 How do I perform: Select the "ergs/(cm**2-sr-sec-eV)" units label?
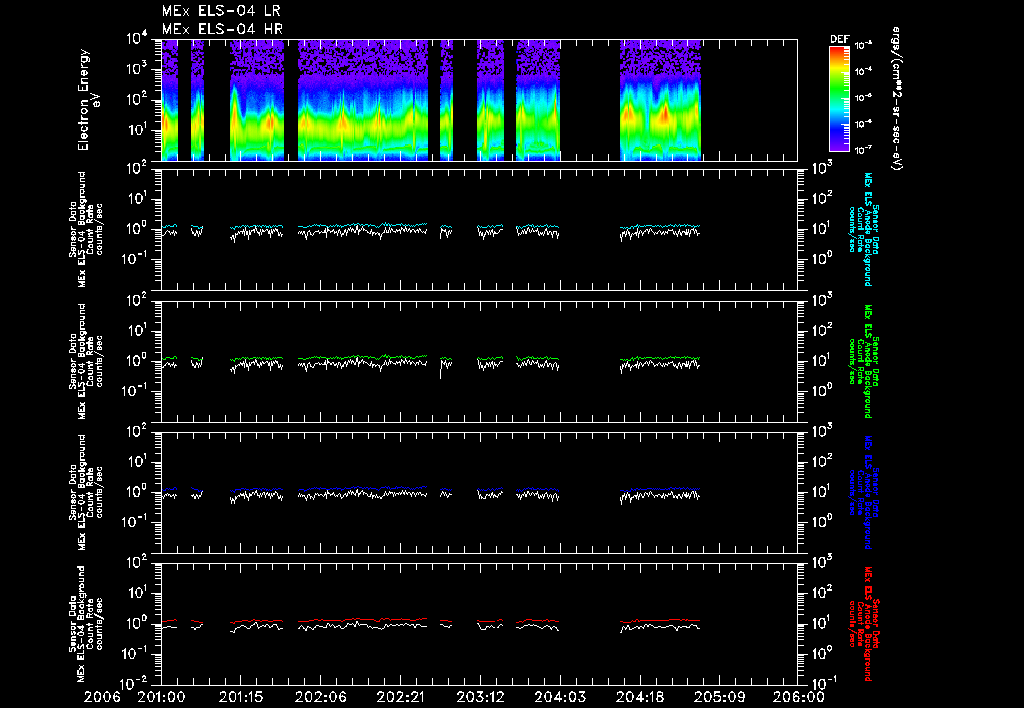pos(896,99)
